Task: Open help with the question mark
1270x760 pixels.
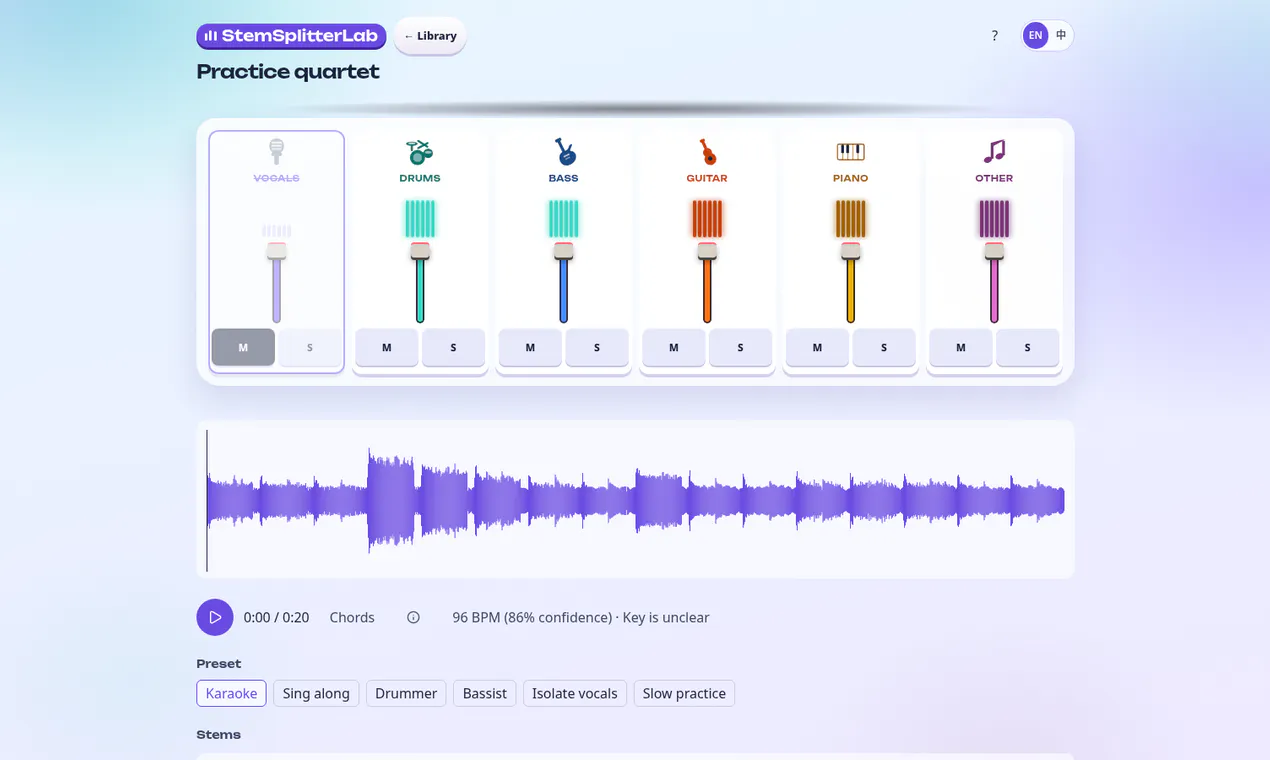Action: (994, 36)
